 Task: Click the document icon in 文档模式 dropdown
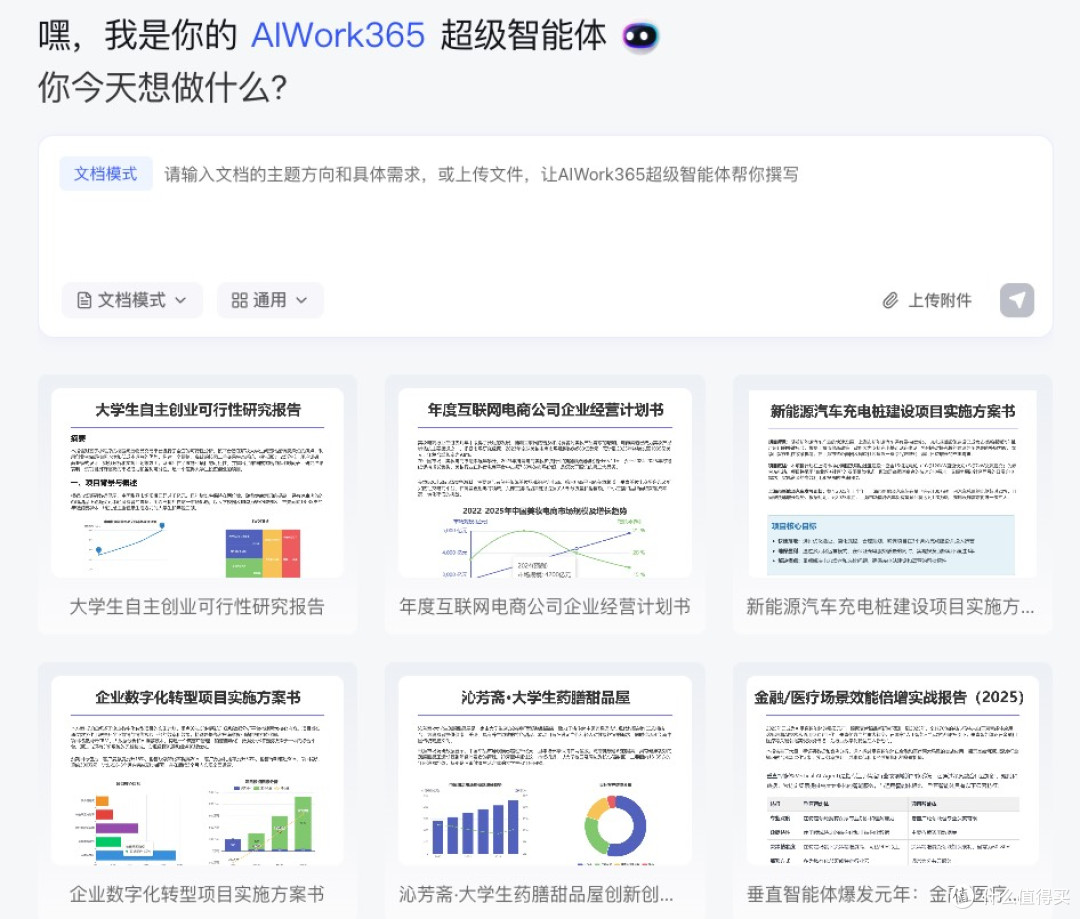[84, 300]
